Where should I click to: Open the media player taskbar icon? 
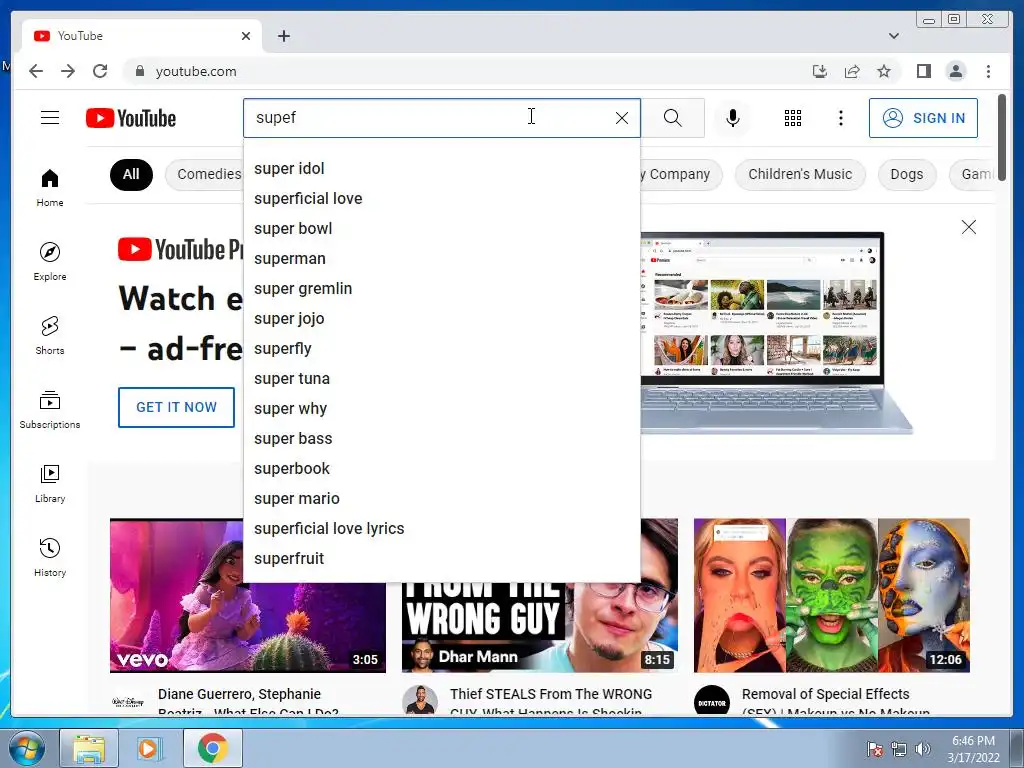150,748
